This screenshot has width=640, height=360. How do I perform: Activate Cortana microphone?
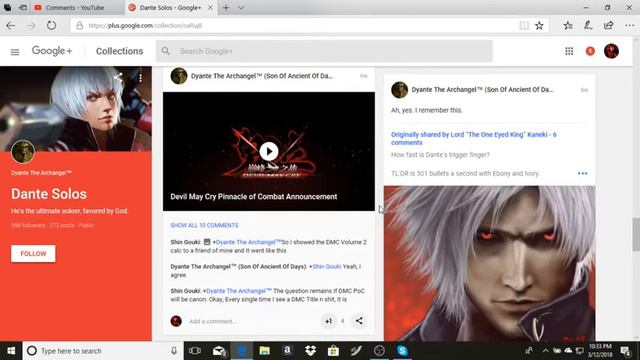click(174, 351)
